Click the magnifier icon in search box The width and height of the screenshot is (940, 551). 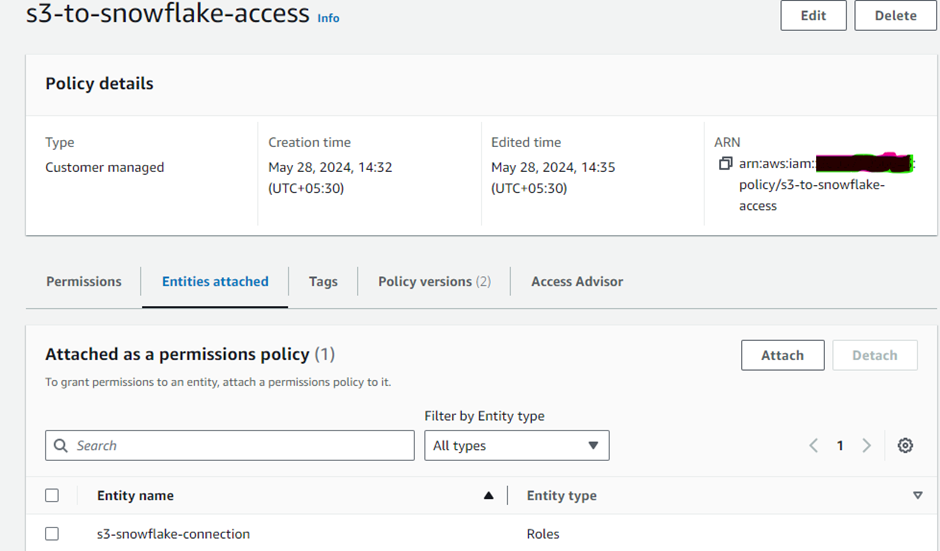point(62,446)
